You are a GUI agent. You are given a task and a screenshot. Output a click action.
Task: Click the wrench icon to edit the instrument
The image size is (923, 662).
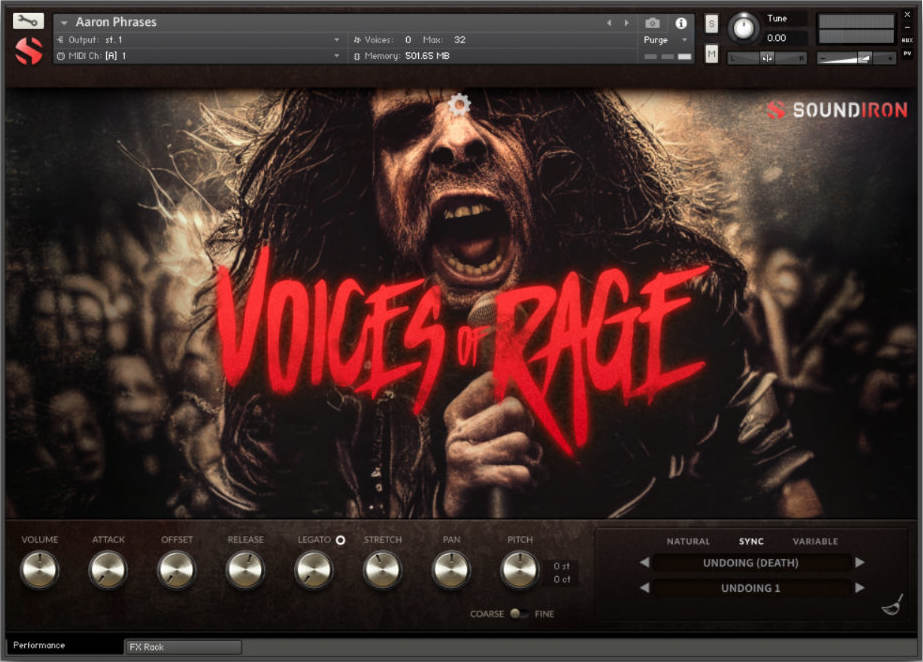[27, 18]
